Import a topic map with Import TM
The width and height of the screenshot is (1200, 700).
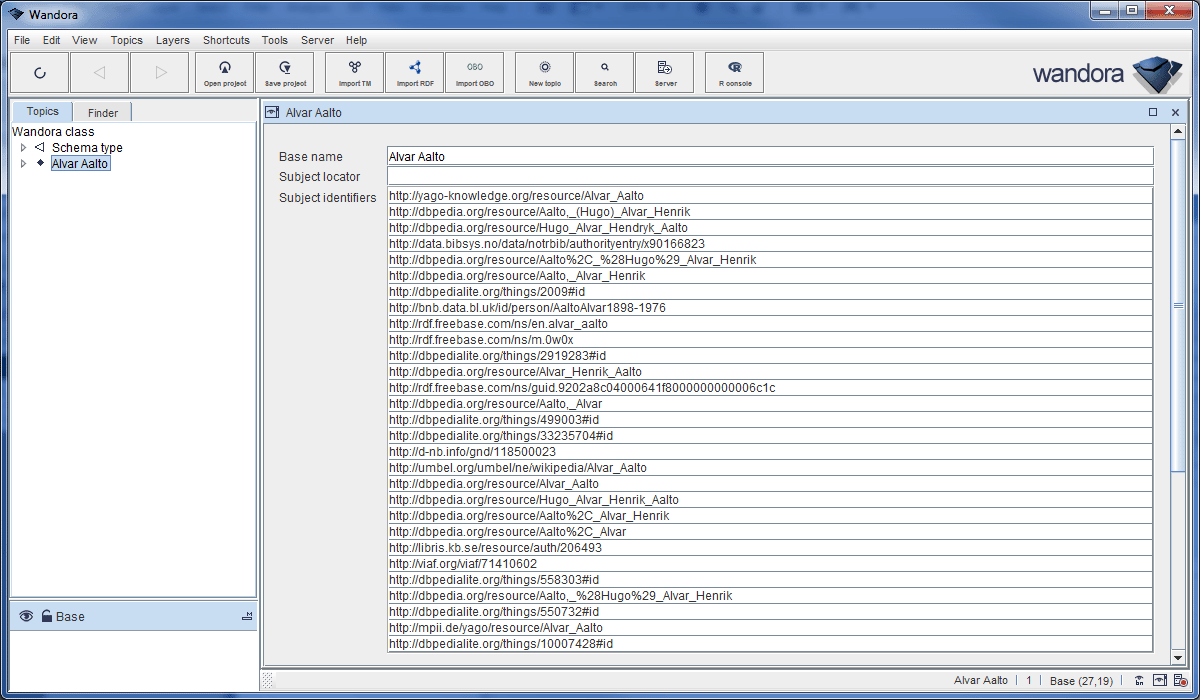tap(354, 72)
